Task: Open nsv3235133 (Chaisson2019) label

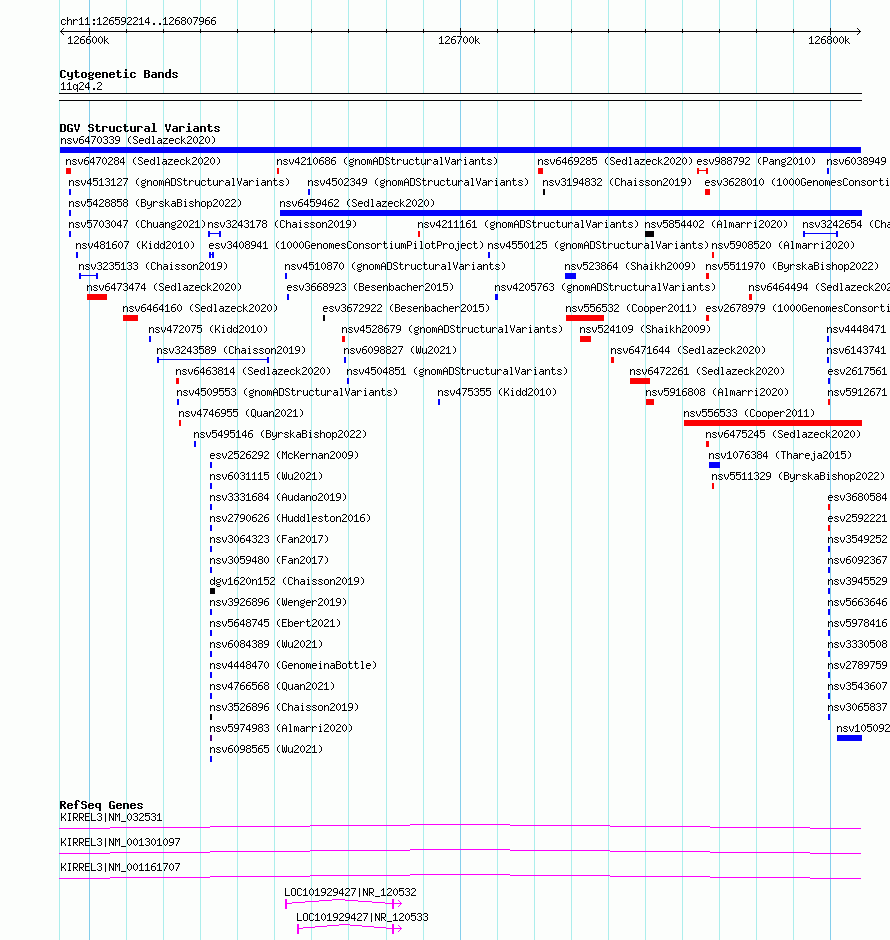Action: click(x=153, y=266)
